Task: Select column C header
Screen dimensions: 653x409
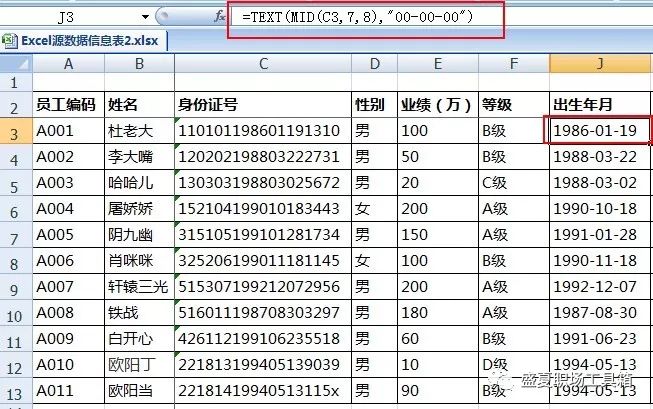Action: point(263,64)
